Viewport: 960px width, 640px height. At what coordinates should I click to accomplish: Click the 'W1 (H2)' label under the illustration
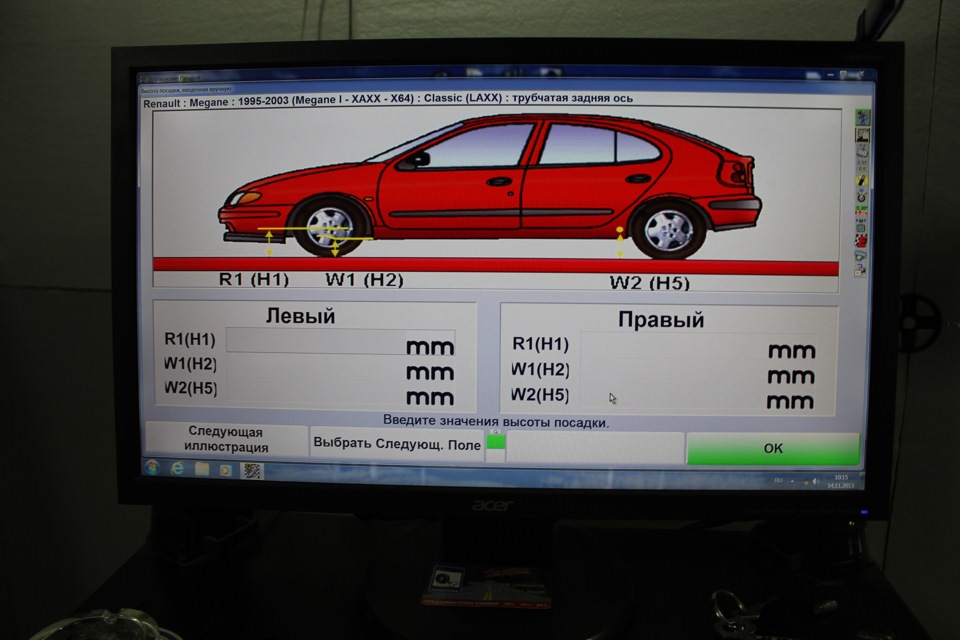coord(364,279)
